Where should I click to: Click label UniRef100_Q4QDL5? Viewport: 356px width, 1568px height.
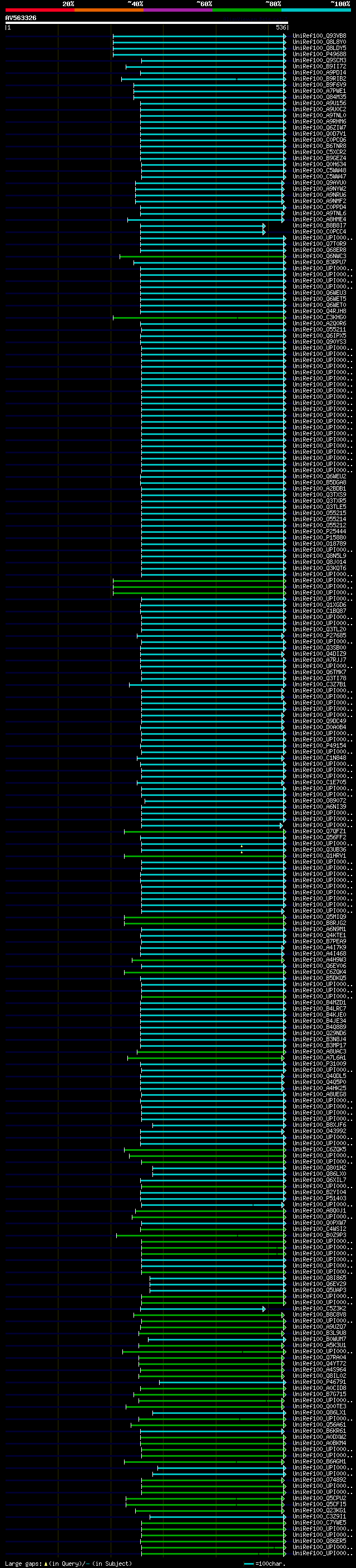coord(319,1076)
